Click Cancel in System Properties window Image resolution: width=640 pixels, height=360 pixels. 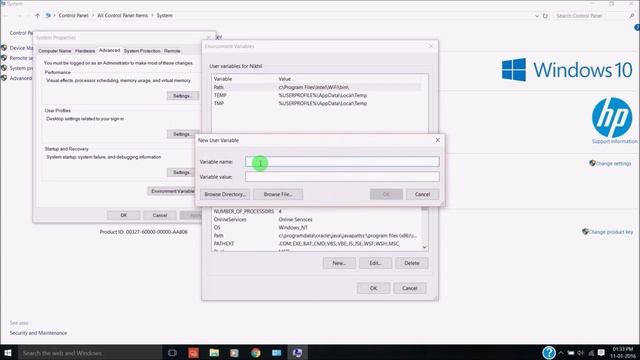(x=160, y=215)
